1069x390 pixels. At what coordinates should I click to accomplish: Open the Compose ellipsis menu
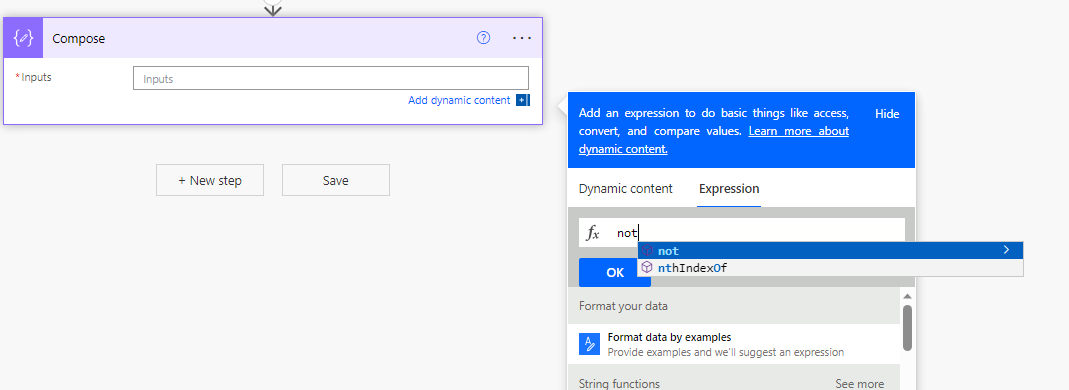[x=522, y=38]
